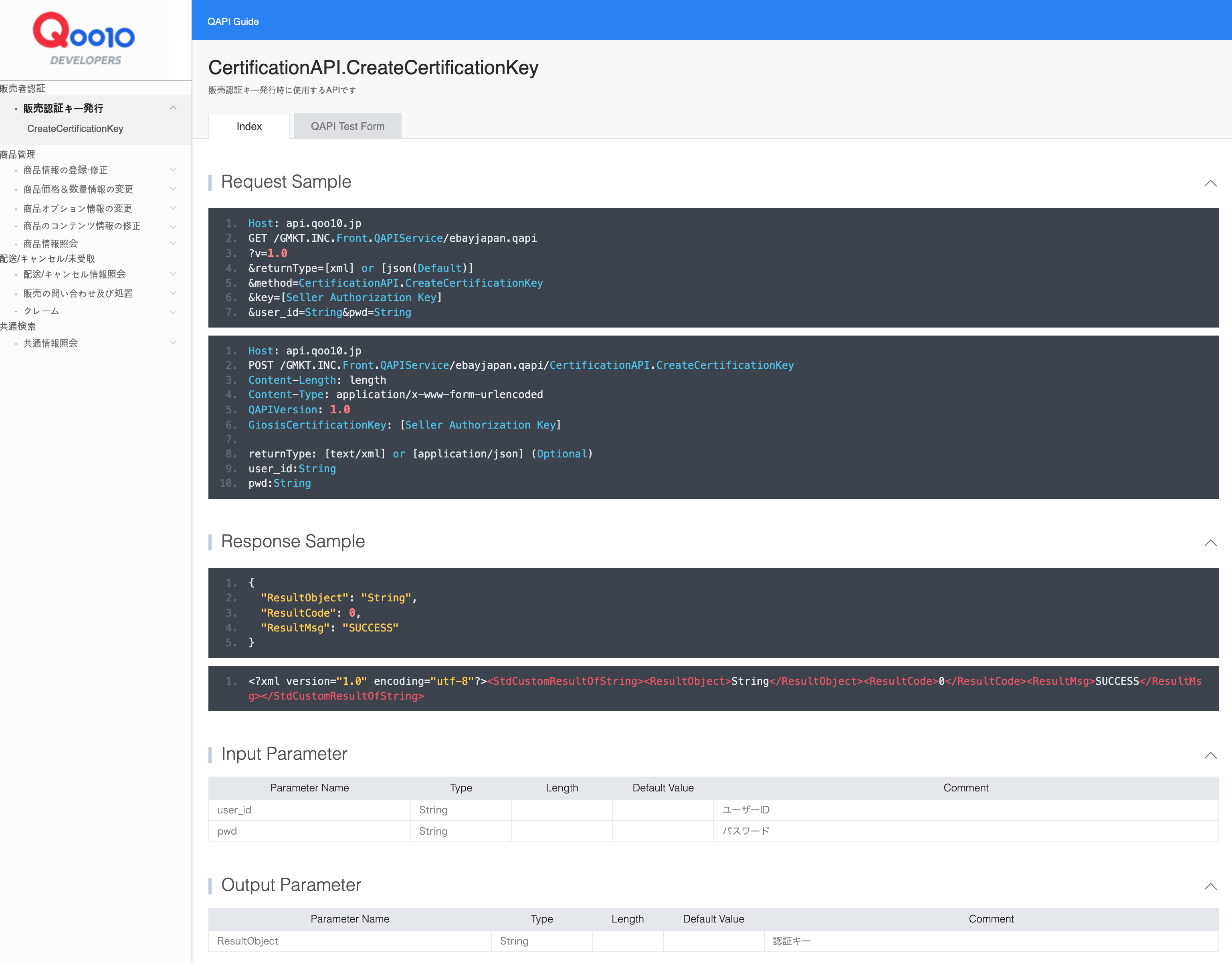This screenshot has height=963, width=1232.
Task: Expand 商品オプション情報の変更 menu
Action: tap(173, 208)
